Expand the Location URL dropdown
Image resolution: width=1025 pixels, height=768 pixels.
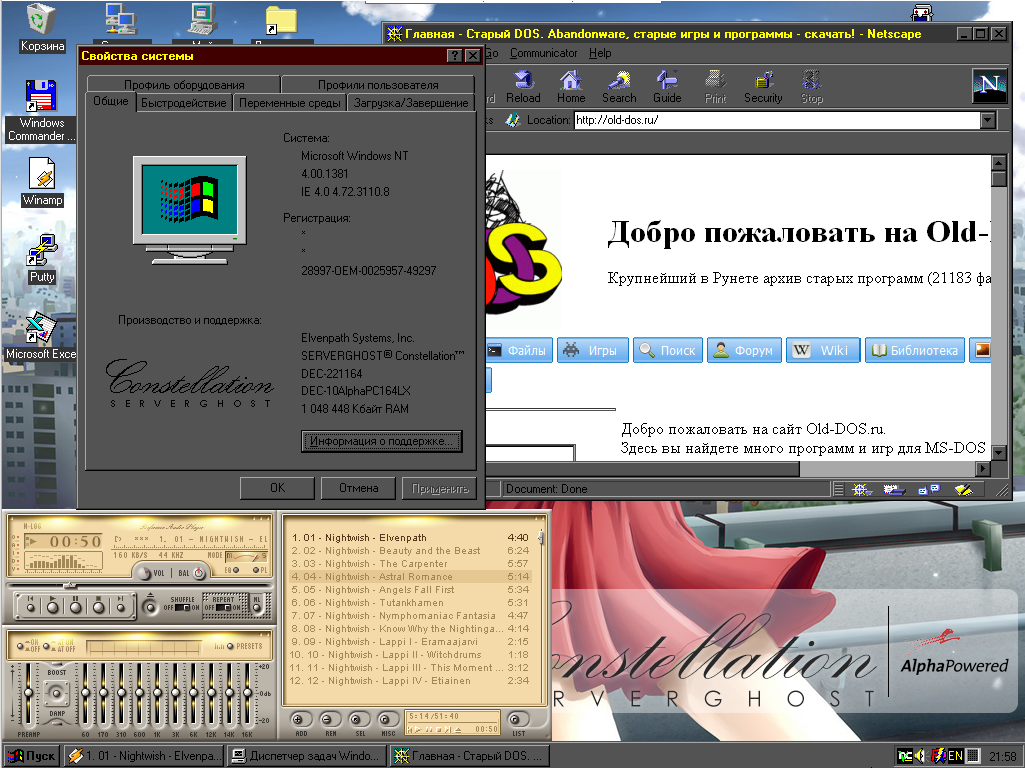point(988,120)
